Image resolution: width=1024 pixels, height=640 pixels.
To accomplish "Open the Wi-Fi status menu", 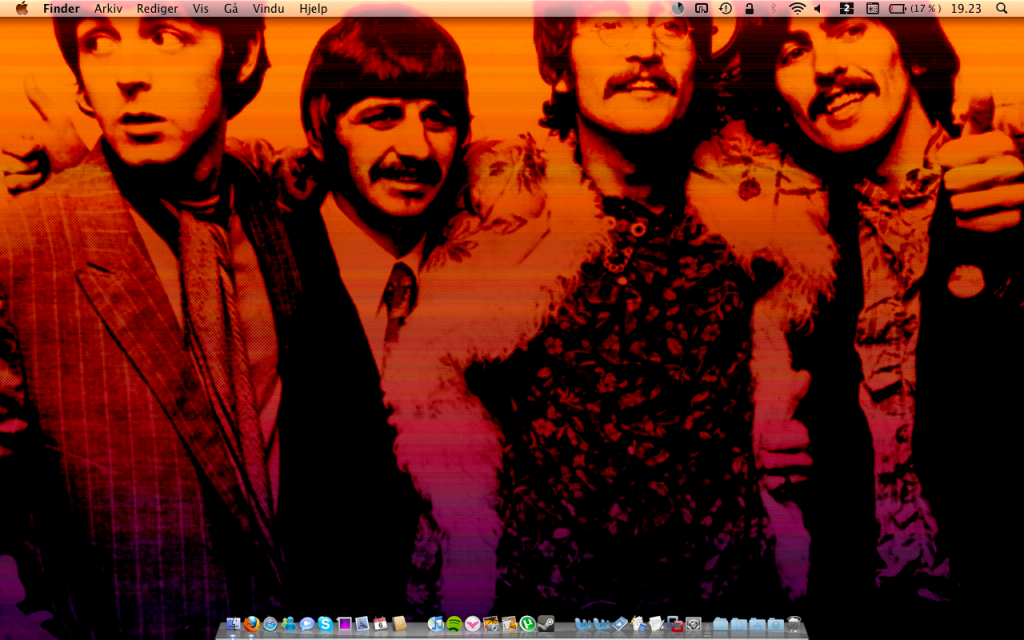I will 797,8.
